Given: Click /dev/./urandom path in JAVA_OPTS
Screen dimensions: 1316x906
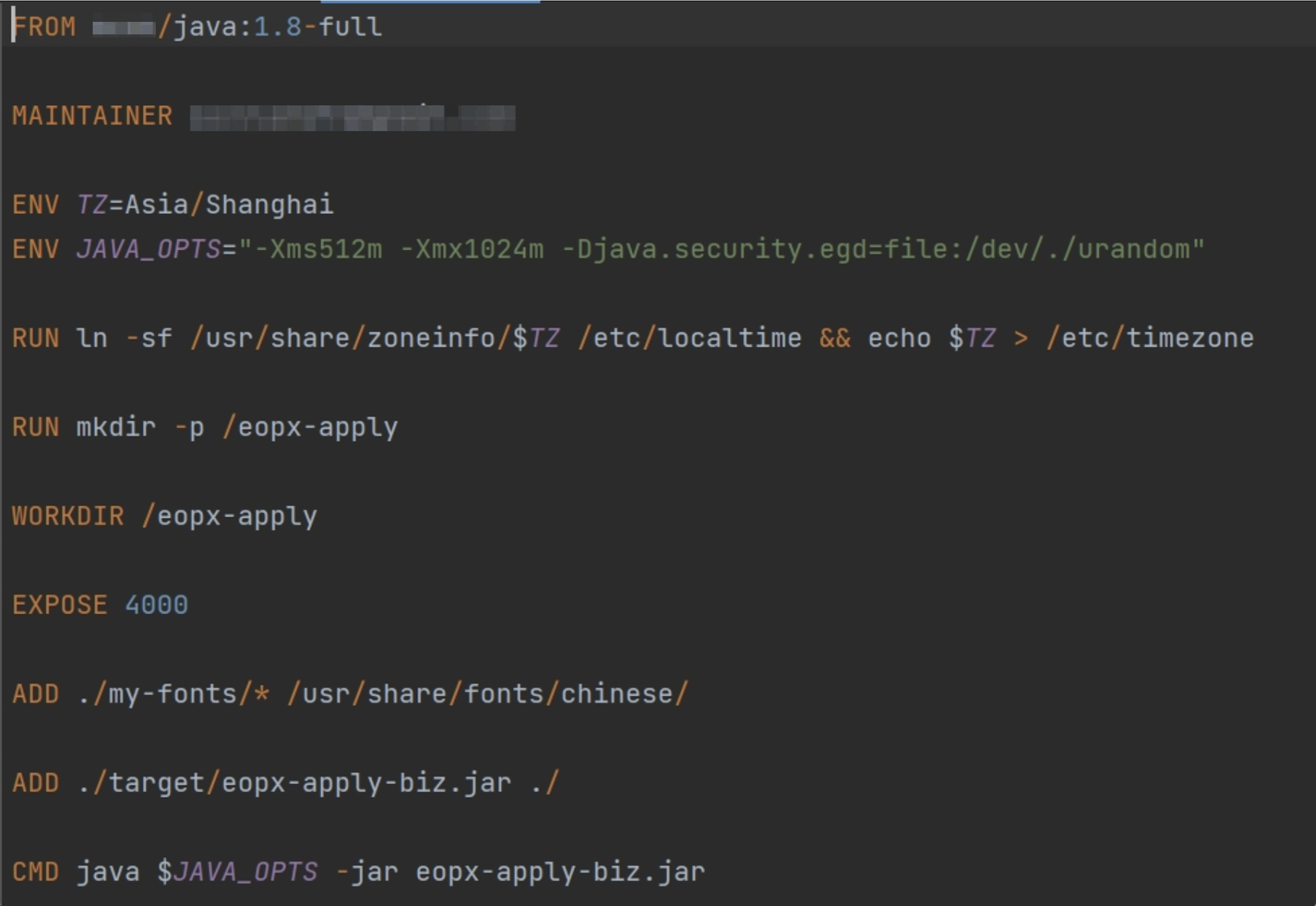Looking at the screenshot, I should click(x=1077, y=250).
